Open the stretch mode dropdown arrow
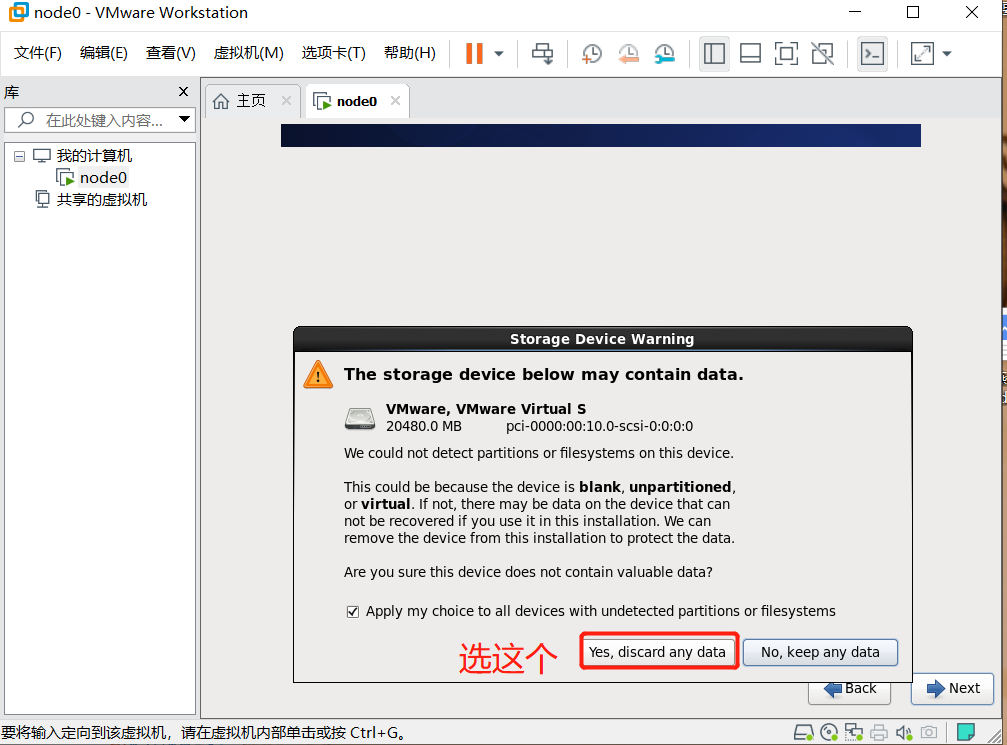Image resolution: width=1007 pixels, height=745 pixels. 947,54
